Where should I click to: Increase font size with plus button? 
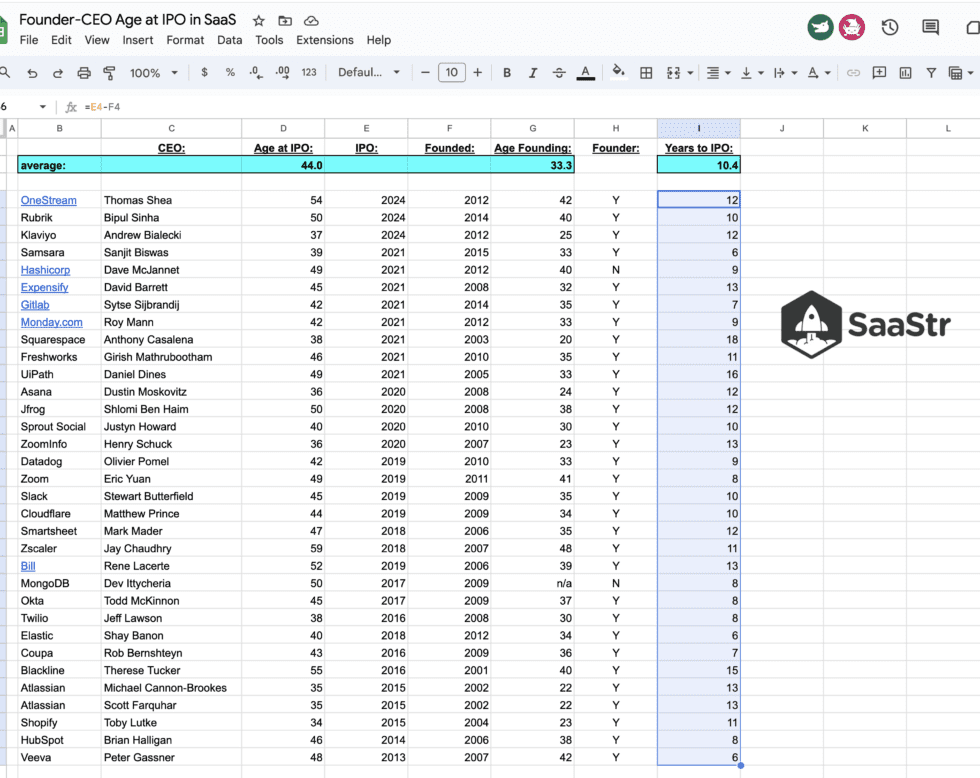coord(478,72)
